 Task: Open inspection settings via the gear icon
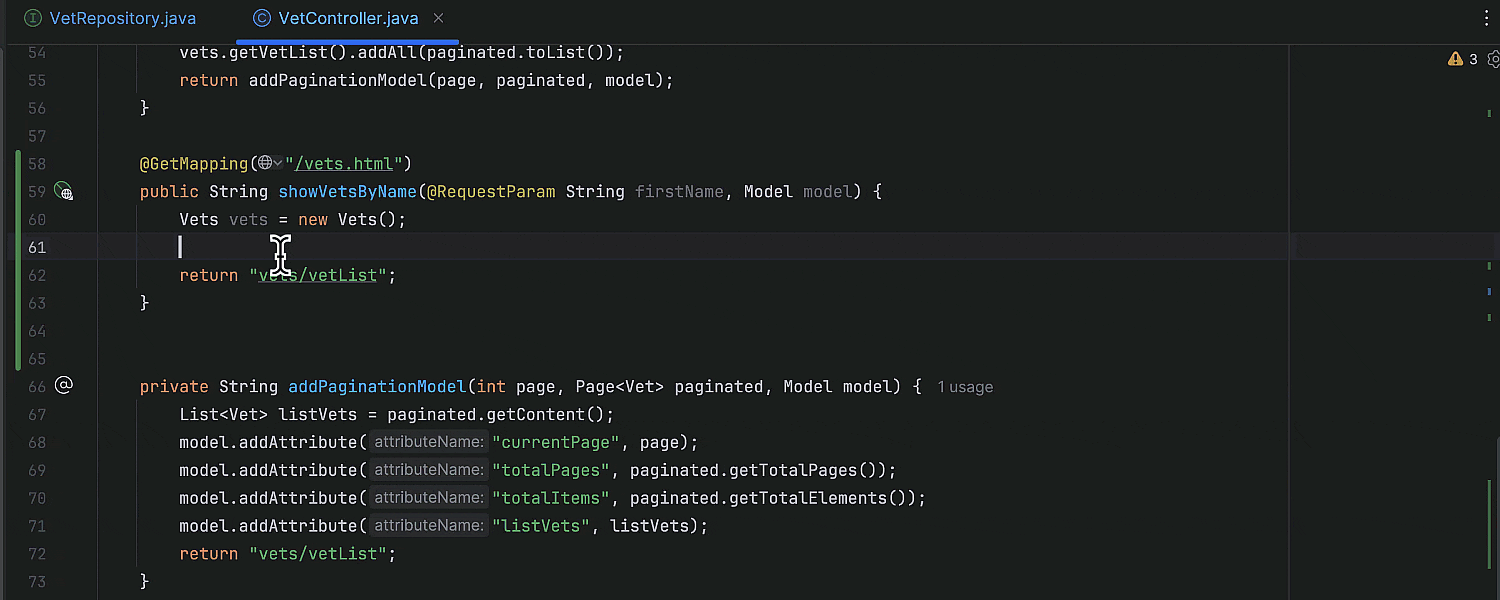click(1494, 59)
